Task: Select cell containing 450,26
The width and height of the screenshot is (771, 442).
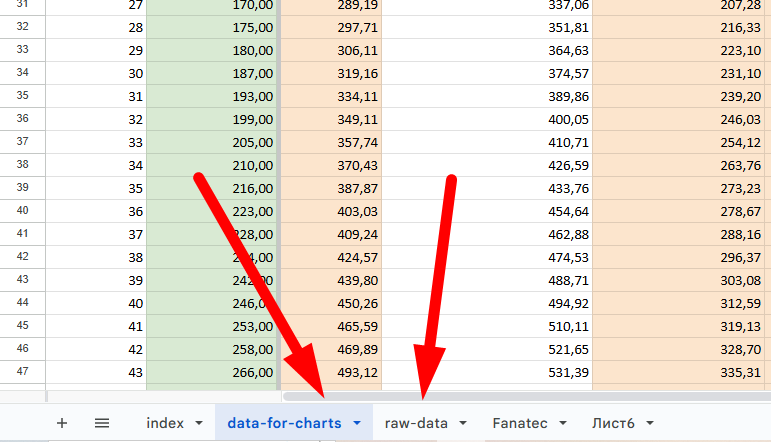Action: (x=331, y=303)
